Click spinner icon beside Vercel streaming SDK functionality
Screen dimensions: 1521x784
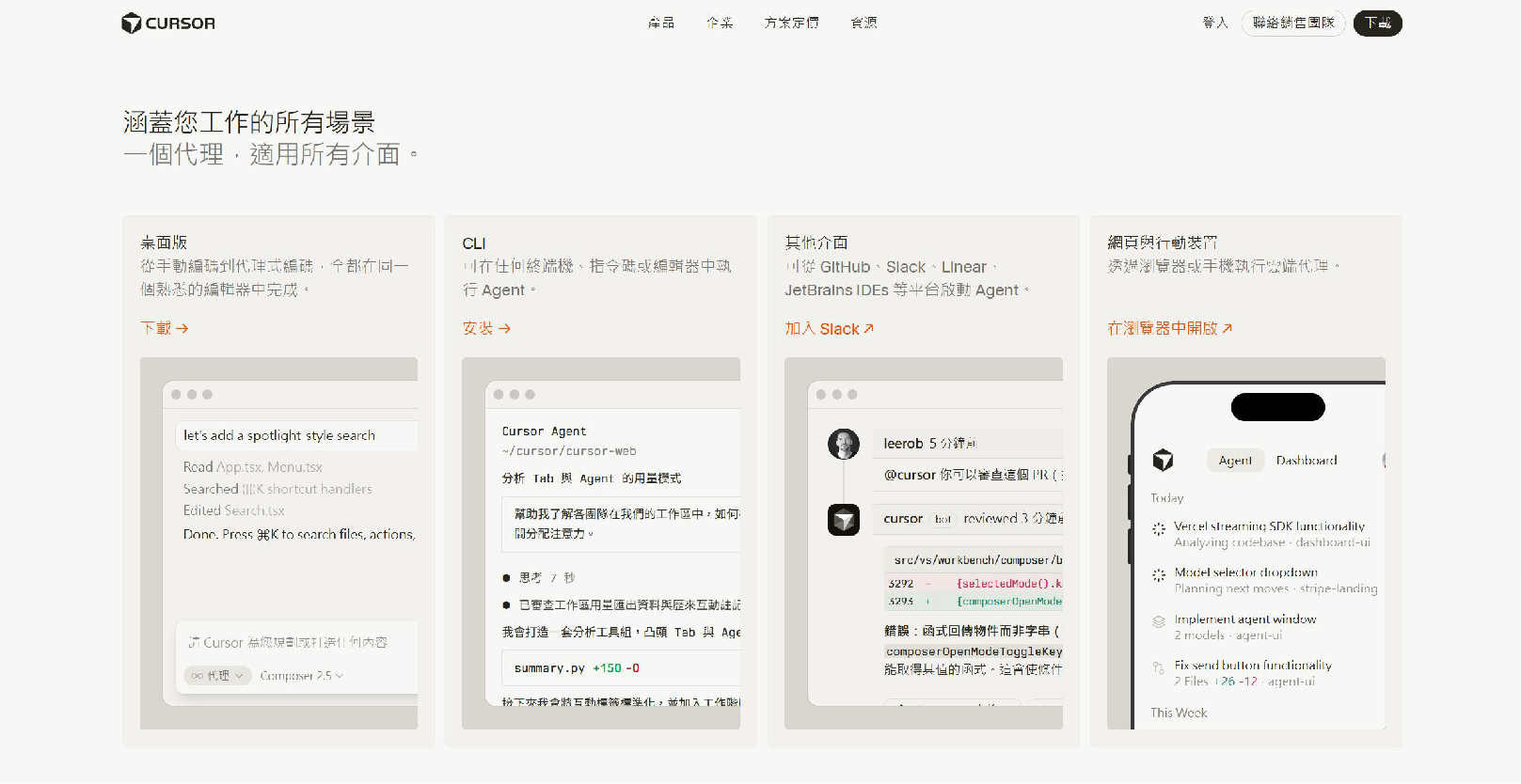[1159, 529]
